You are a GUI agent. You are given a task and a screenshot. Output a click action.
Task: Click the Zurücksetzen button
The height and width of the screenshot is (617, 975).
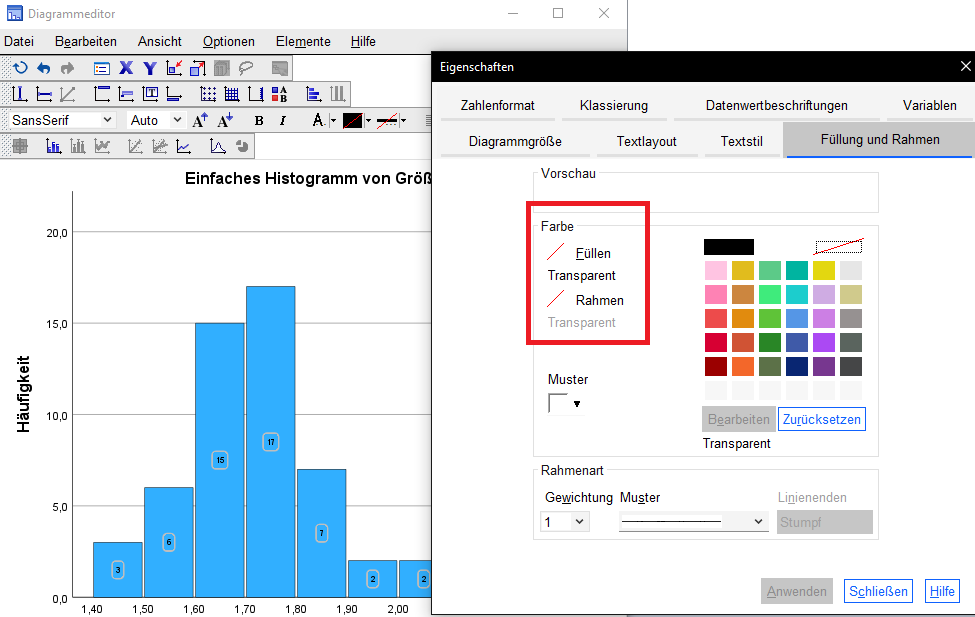pos(821,419)
